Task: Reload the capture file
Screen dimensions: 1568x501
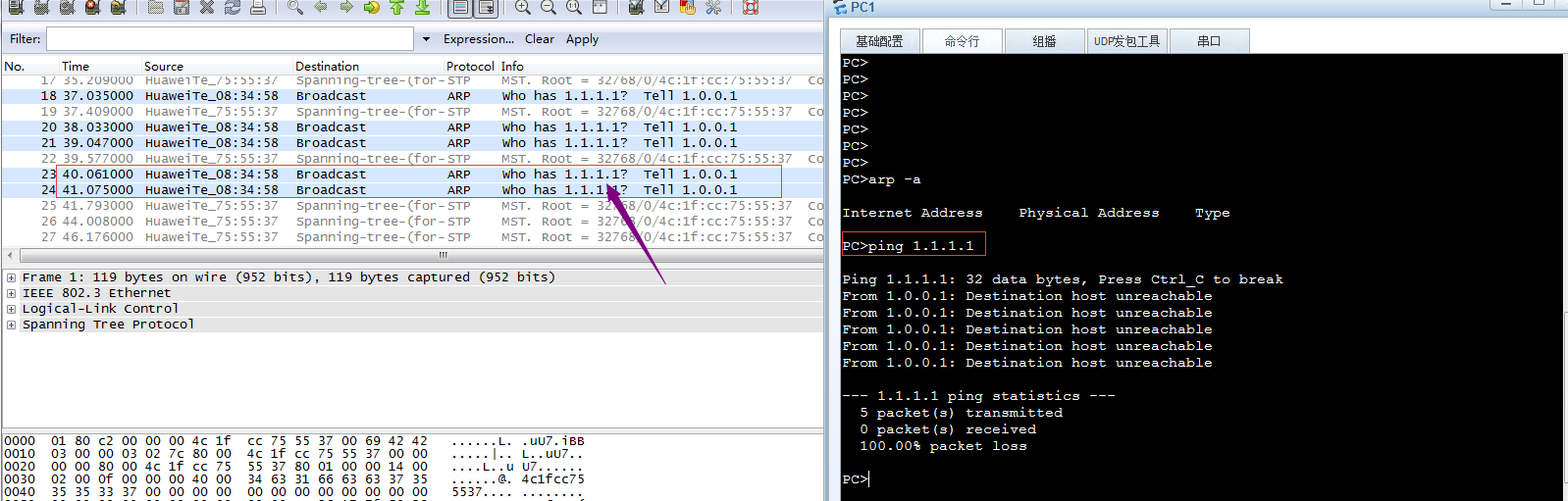Action: pos(233,8)
